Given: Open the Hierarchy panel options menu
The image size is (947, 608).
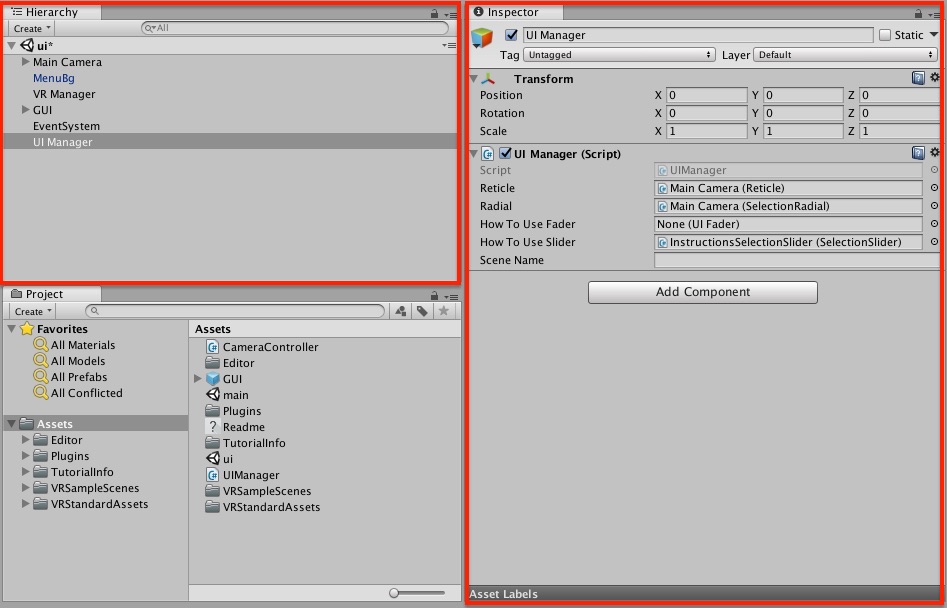Looking at the screenshot, I should pos(451,14).
